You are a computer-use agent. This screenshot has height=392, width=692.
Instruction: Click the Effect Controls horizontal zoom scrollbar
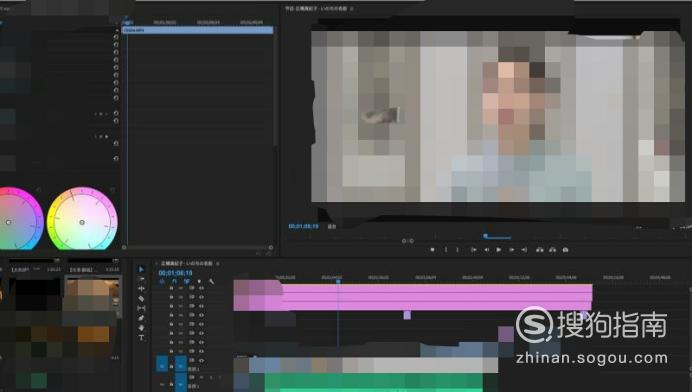197,248
